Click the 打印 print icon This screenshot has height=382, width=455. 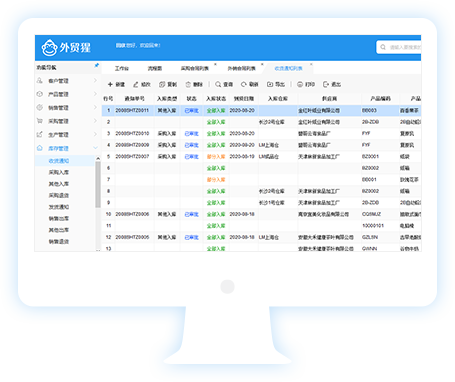coord(300,84)
